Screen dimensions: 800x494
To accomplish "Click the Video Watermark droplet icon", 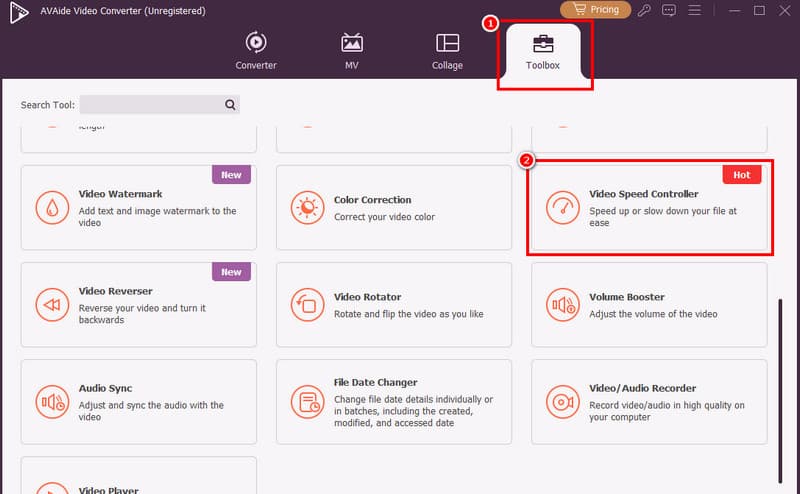I will tap(50, 207).
